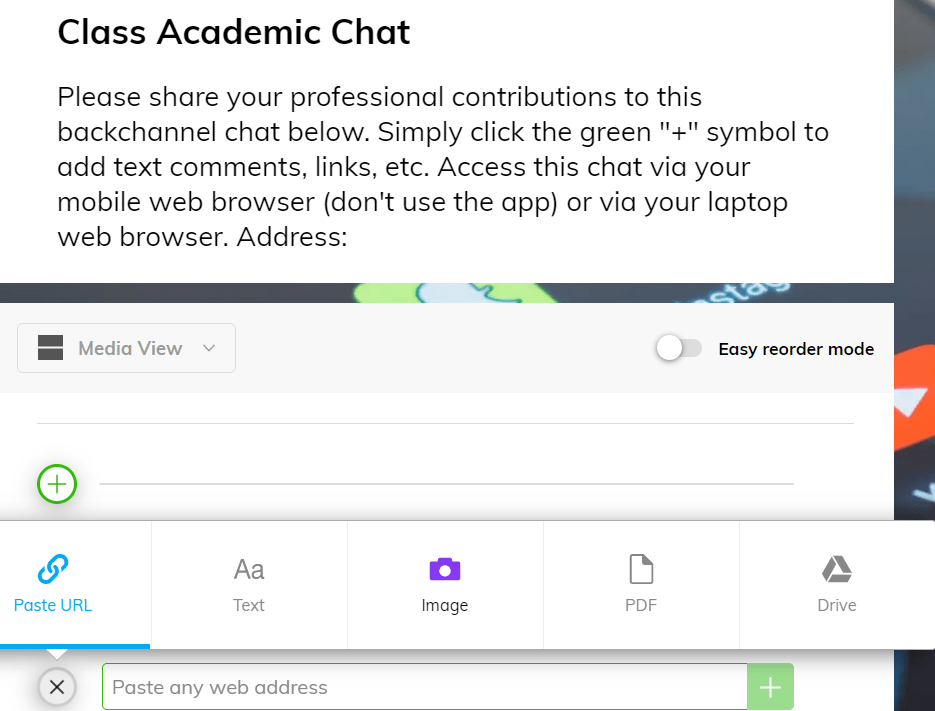The height and width of the screenshot is (711, 935).
Task: Choose the Aa Text icon
Action: pyautogui.click(x=249, y=570)
